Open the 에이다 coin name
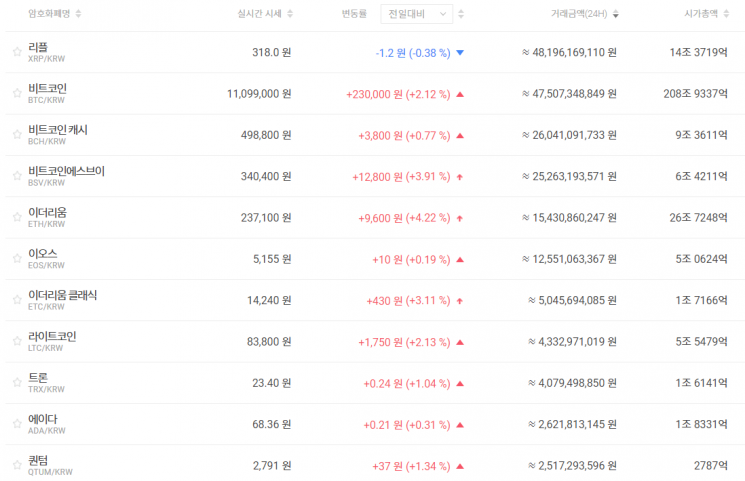Image resolution: width=745 pixels, height=481 pixels. point(43,419)
